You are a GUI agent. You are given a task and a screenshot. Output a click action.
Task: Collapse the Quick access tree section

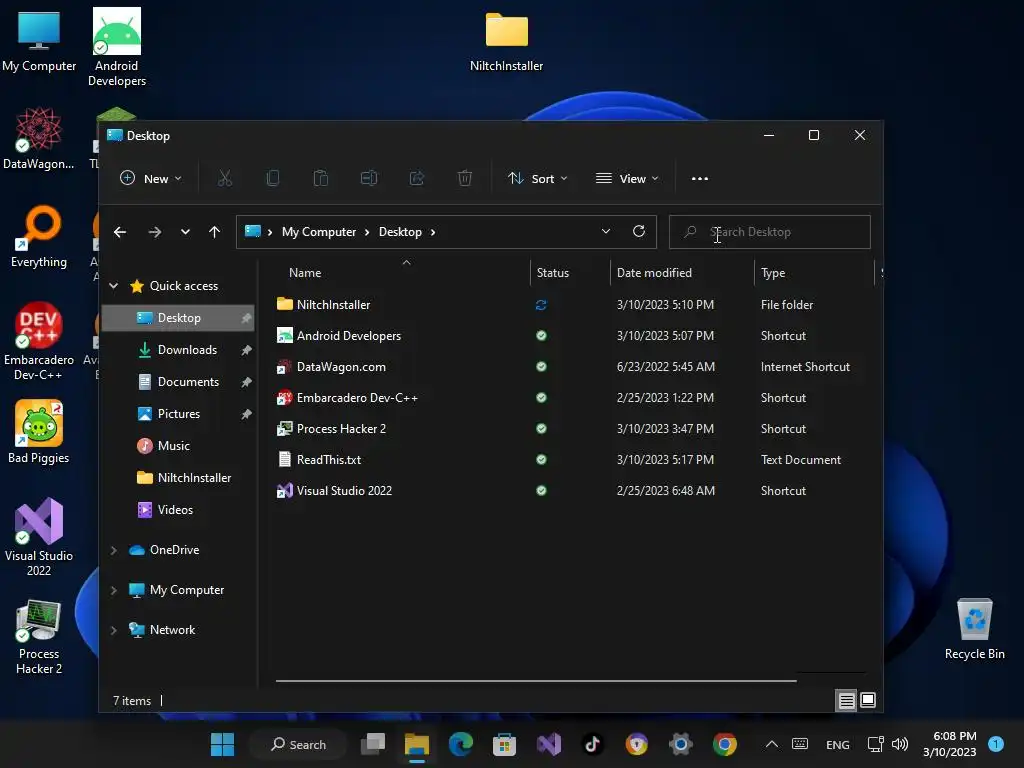coord(114,286)
